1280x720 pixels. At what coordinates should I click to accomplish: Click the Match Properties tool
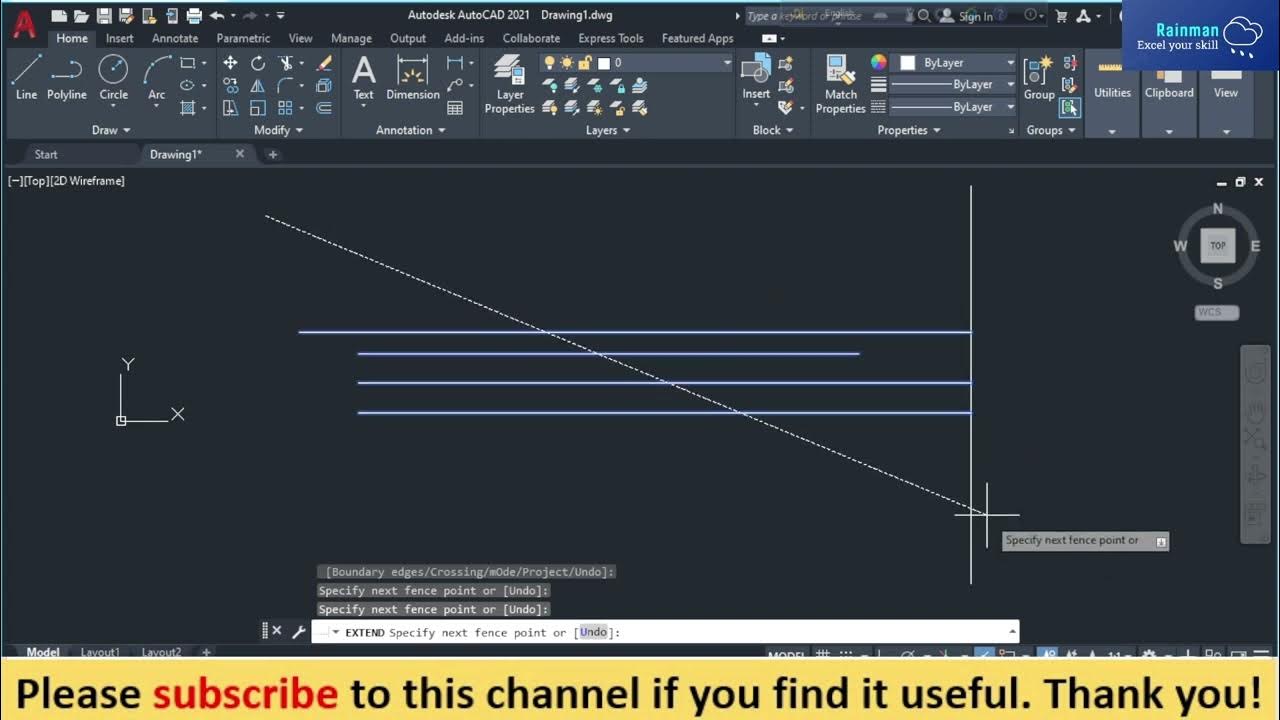(x=841, y=85)
